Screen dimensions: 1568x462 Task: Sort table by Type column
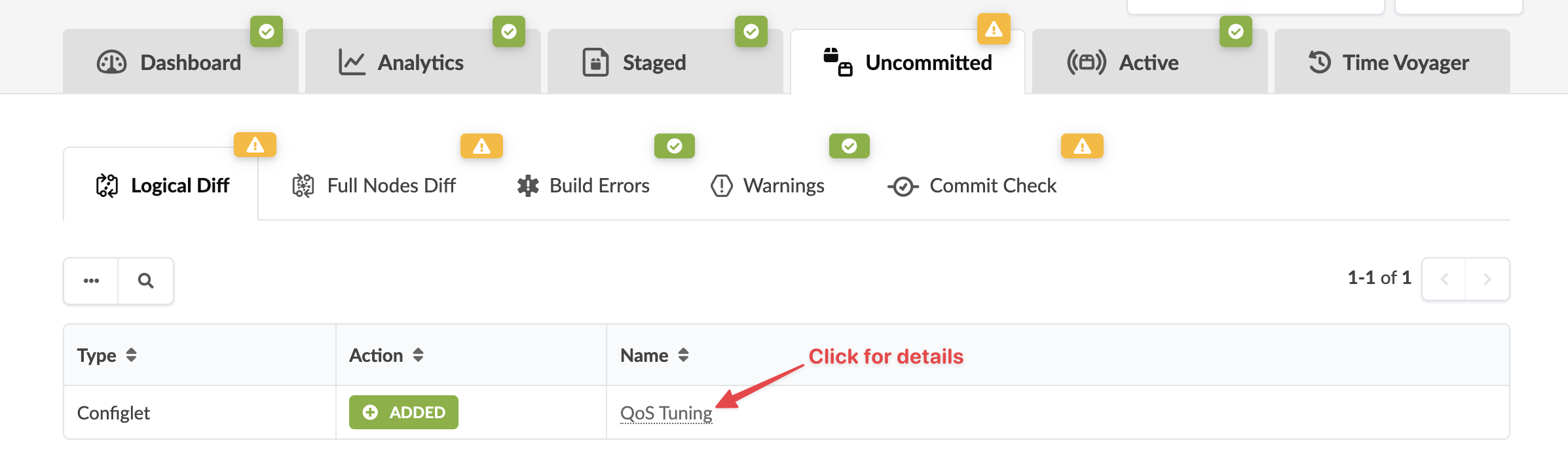tap(131, 355)
